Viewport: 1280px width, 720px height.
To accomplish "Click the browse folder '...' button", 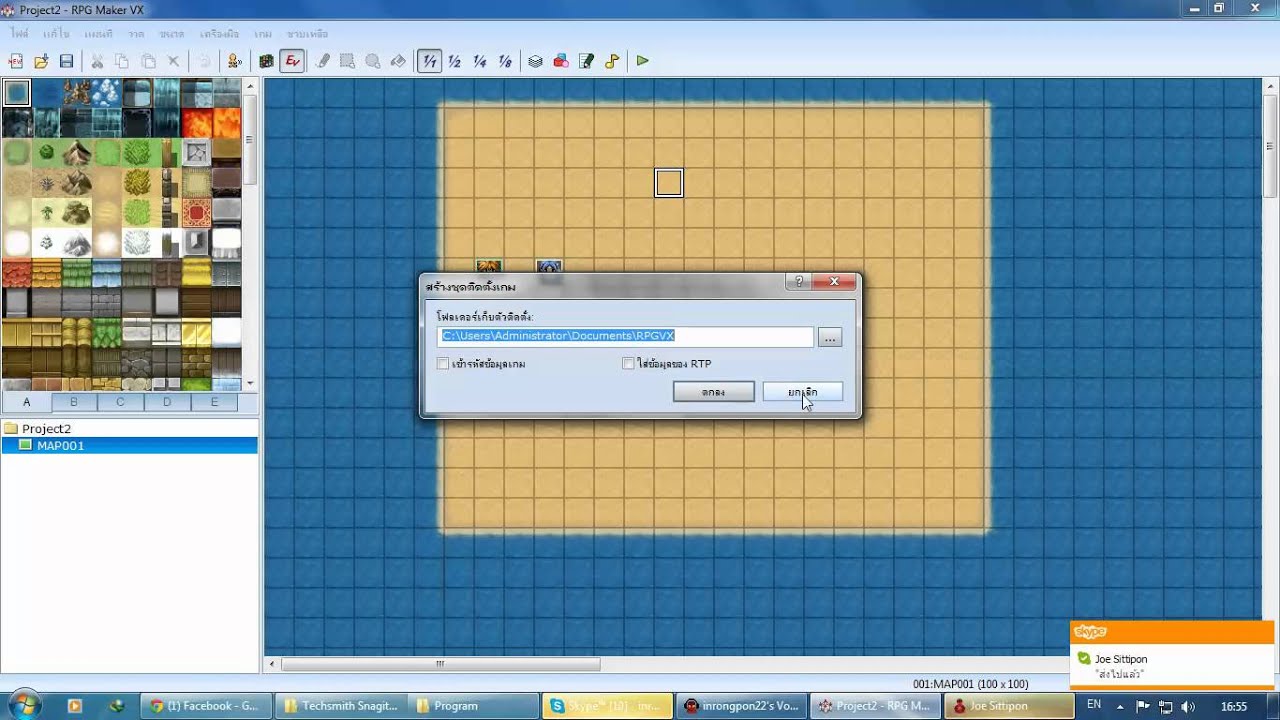I will click(830, 337).
